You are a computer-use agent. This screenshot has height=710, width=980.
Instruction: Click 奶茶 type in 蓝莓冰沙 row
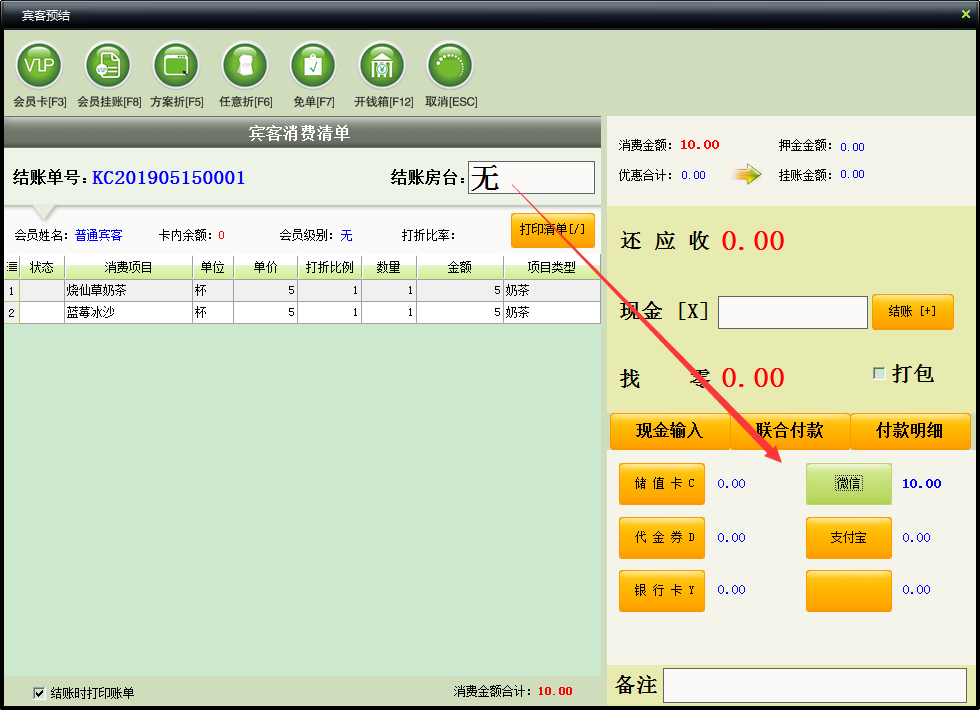(518, 312)
